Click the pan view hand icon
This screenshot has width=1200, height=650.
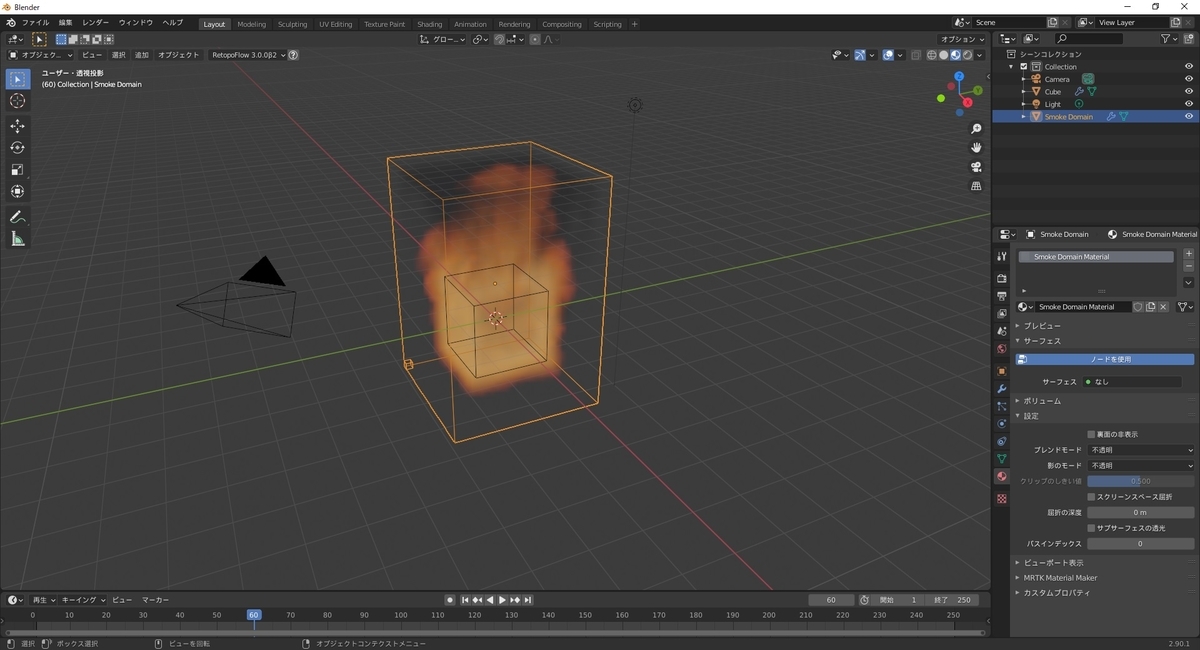[x=976, y=148]
